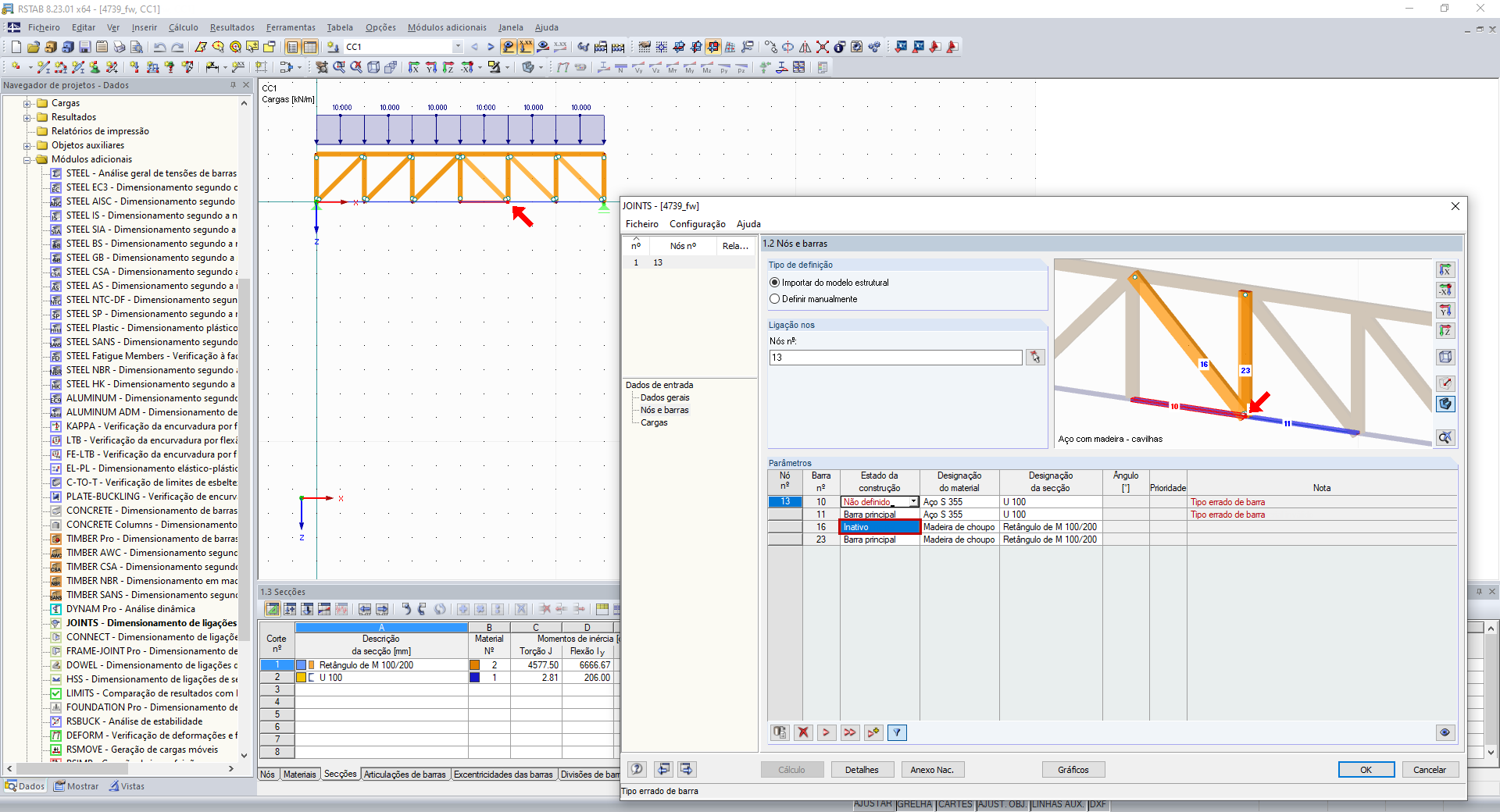Click the Open file folder icon
The image size is (1500, 812).
click(33, 47)
